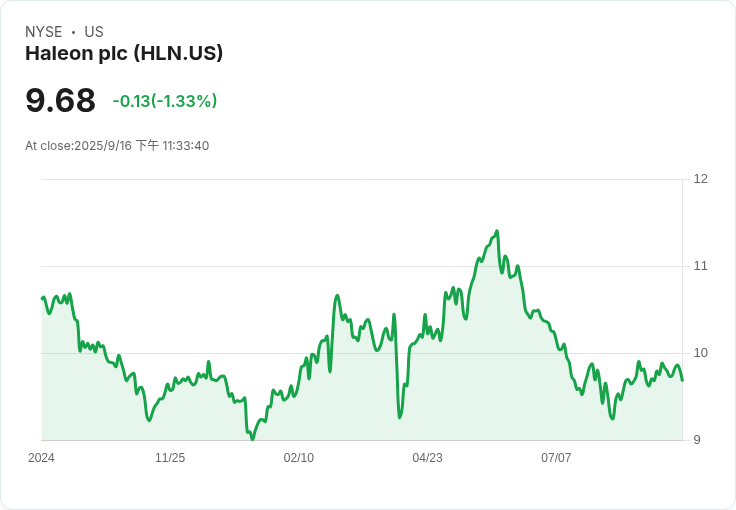Screen dimensions: 736x510
Task: Click the -0.13(-1.33%) change figure
Action: point(165,101)
